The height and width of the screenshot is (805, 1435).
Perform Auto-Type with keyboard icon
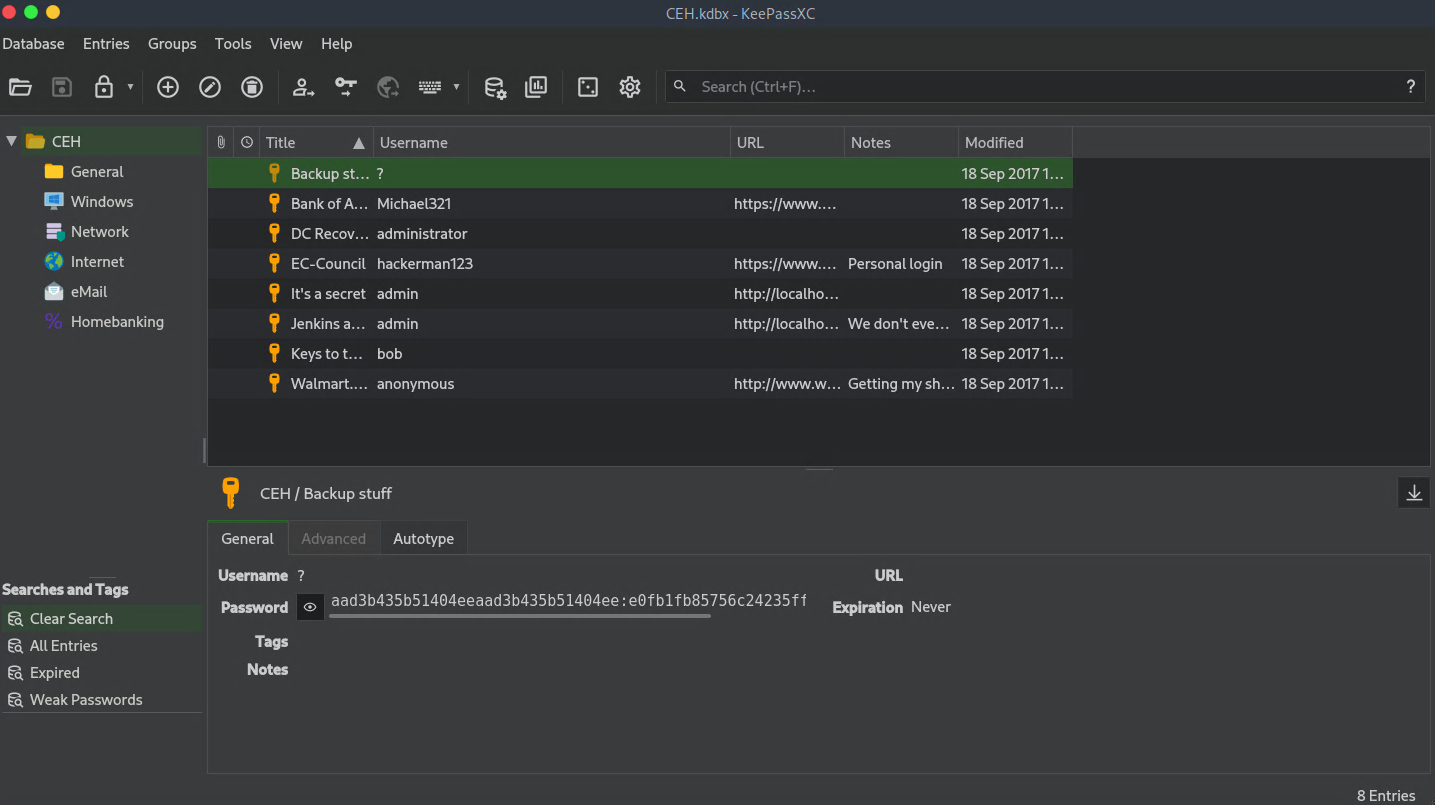click(x=430, y=87)
